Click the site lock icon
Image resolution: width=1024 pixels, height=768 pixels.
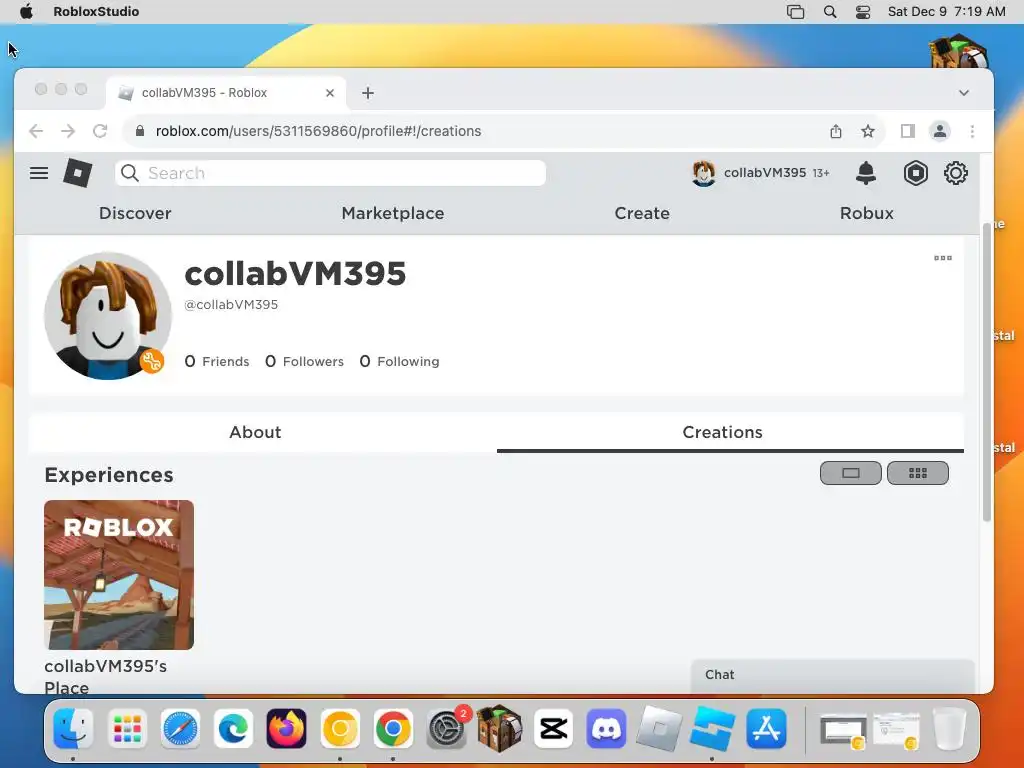[x=140, y=131]
